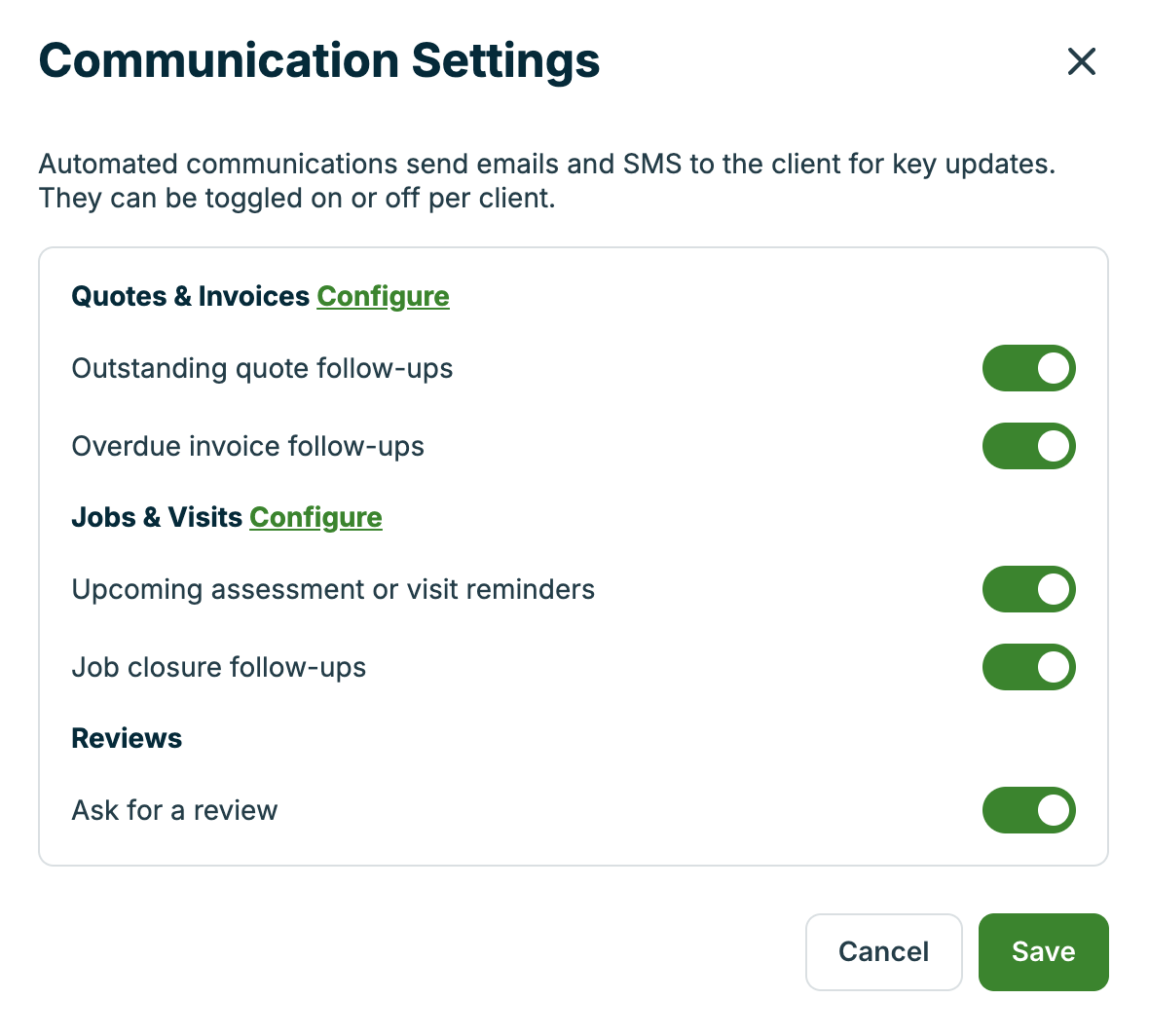The width and height of the screenshot is (1149, 1036).
Task: Toggle Upcoming assessment or visit reminders off
Action: (1029, 589)
